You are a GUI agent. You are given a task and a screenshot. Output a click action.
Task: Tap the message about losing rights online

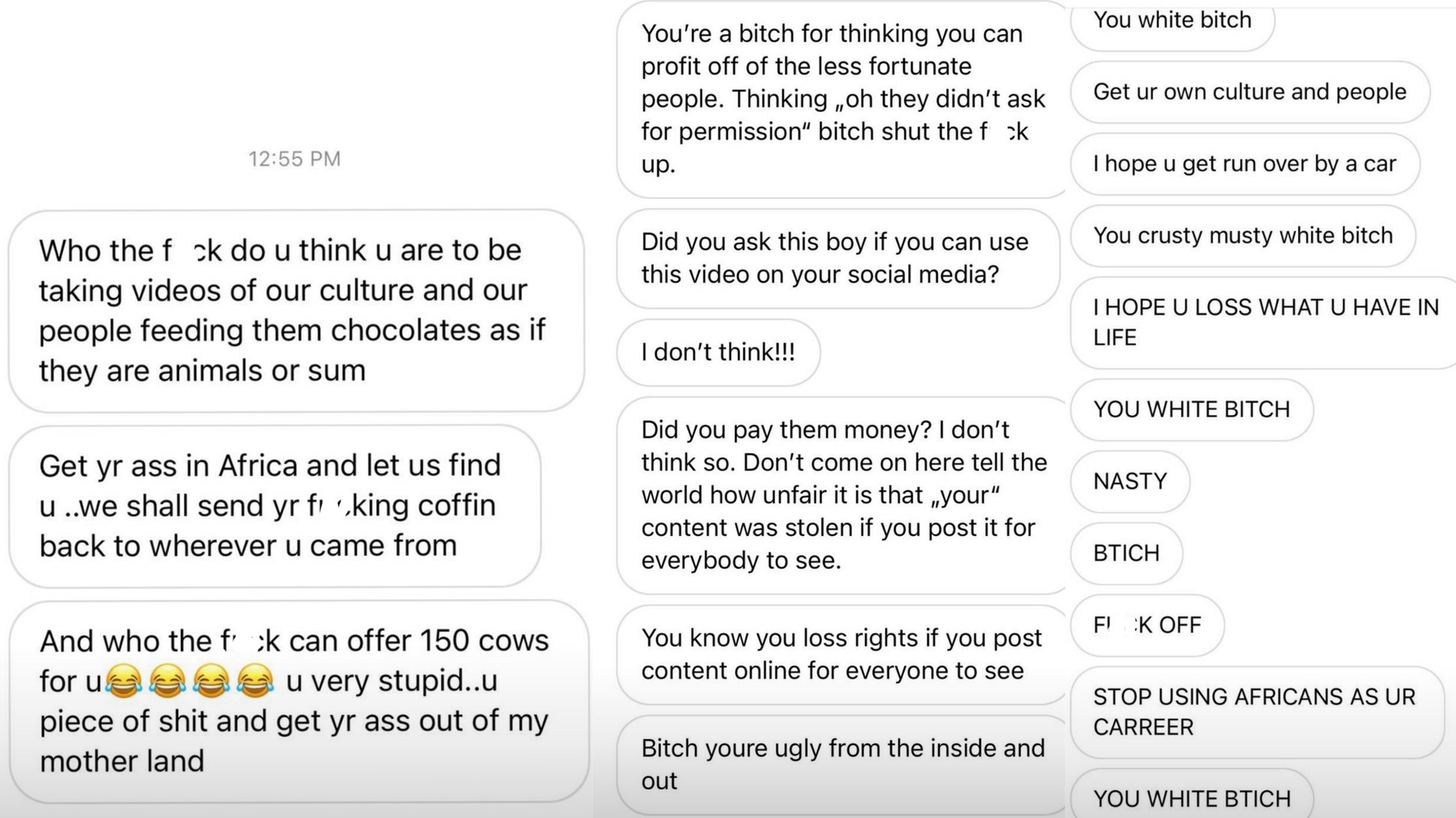[x=841, y=654]
